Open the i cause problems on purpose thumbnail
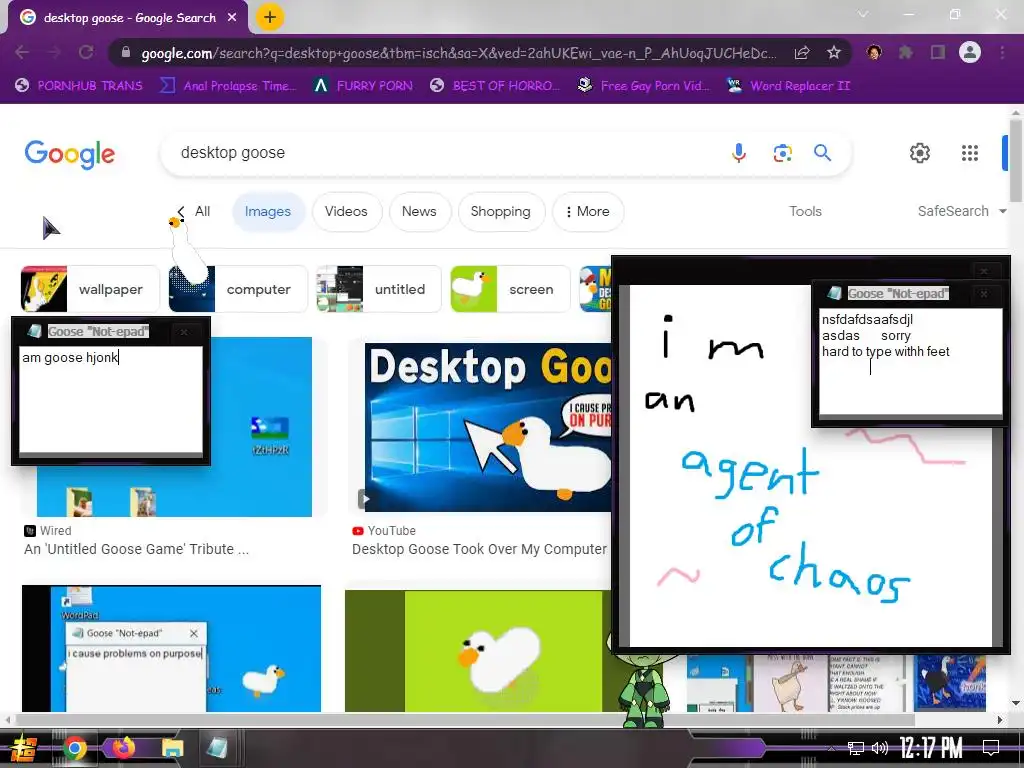Viewport: 1024px width, 768px height. pyautogui.click(x=171, y=648)
